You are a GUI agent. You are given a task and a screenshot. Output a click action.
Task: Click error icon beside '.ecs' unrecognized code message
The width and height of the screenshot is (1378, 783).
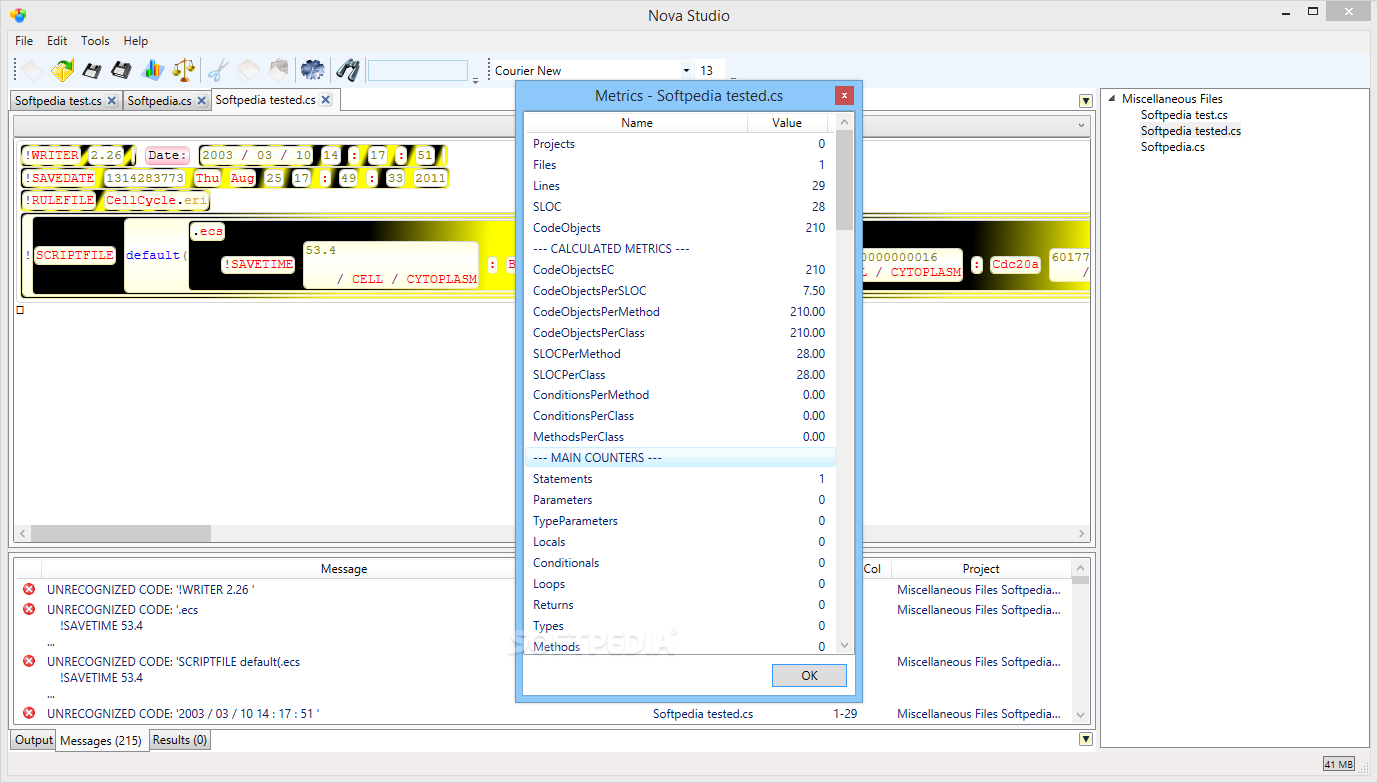coord(29,609)
